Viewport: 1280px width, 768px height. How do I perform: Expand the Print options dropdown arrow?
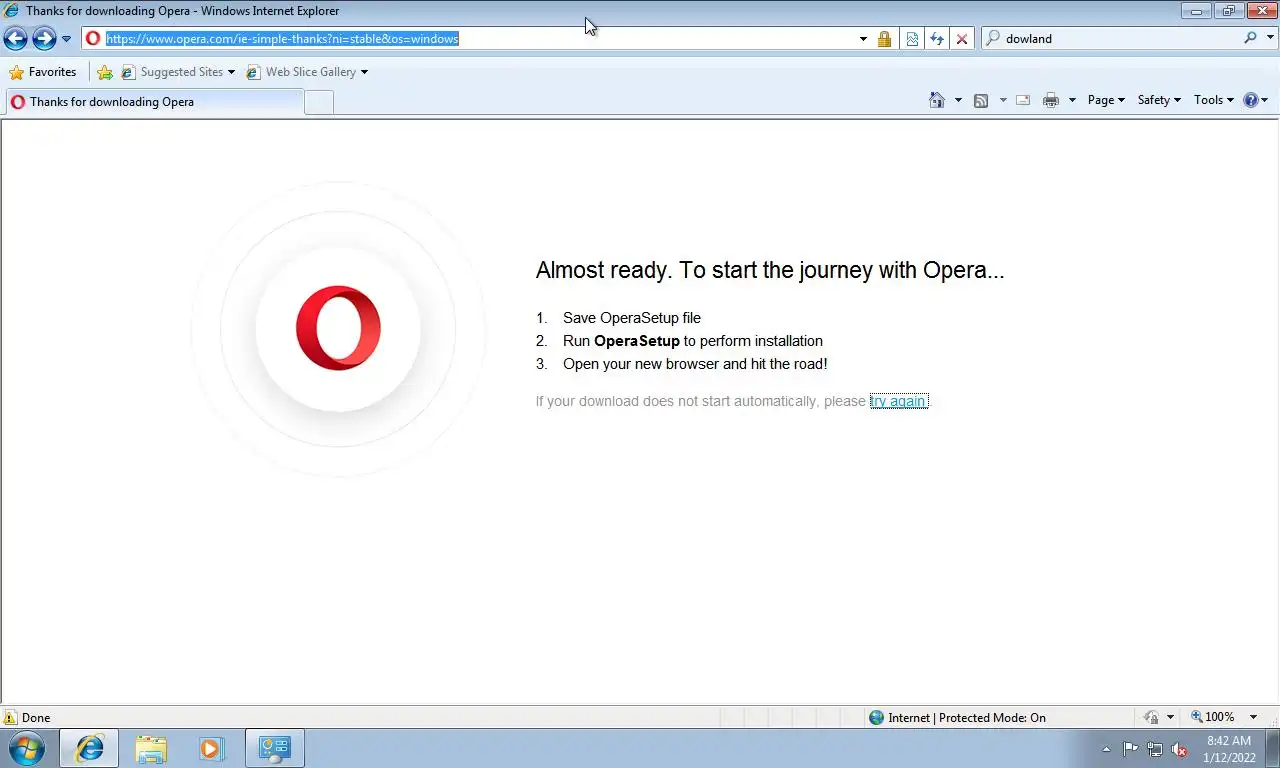coord(1072,100)
